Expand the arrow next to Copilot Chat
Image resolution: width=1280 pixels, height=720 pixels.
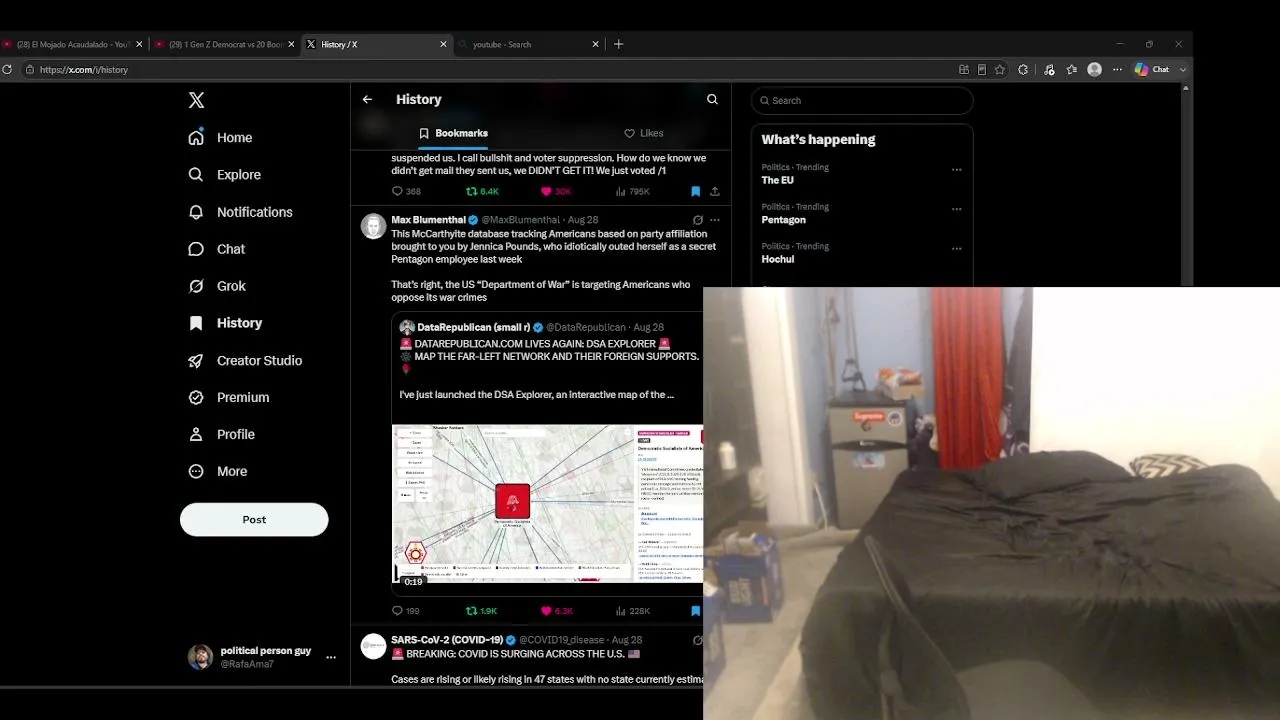(x=1183, y=70)
